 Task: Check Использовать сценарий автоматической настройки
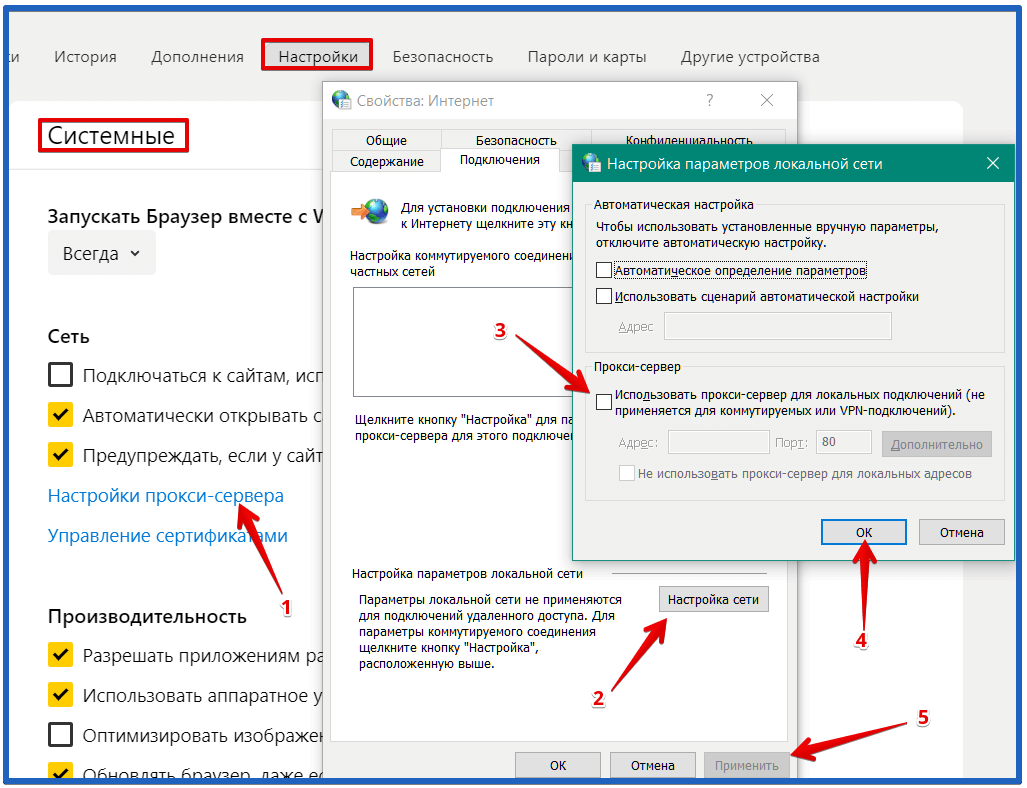(604, 296)
